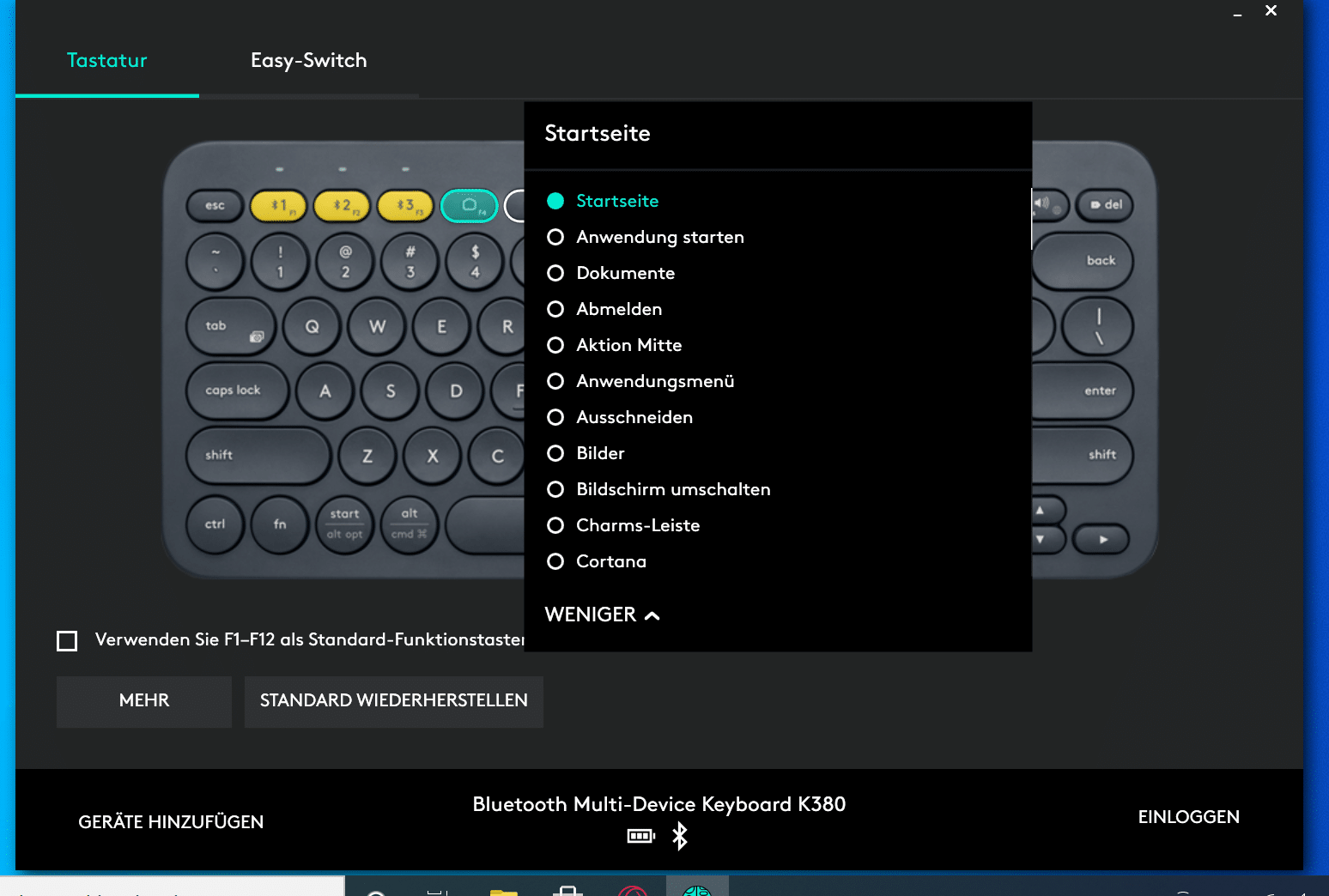Click STANDARD WIEDERHERSTELLEN to restore defaults
Screen dimensions: 1329x896
coord(393,701)
